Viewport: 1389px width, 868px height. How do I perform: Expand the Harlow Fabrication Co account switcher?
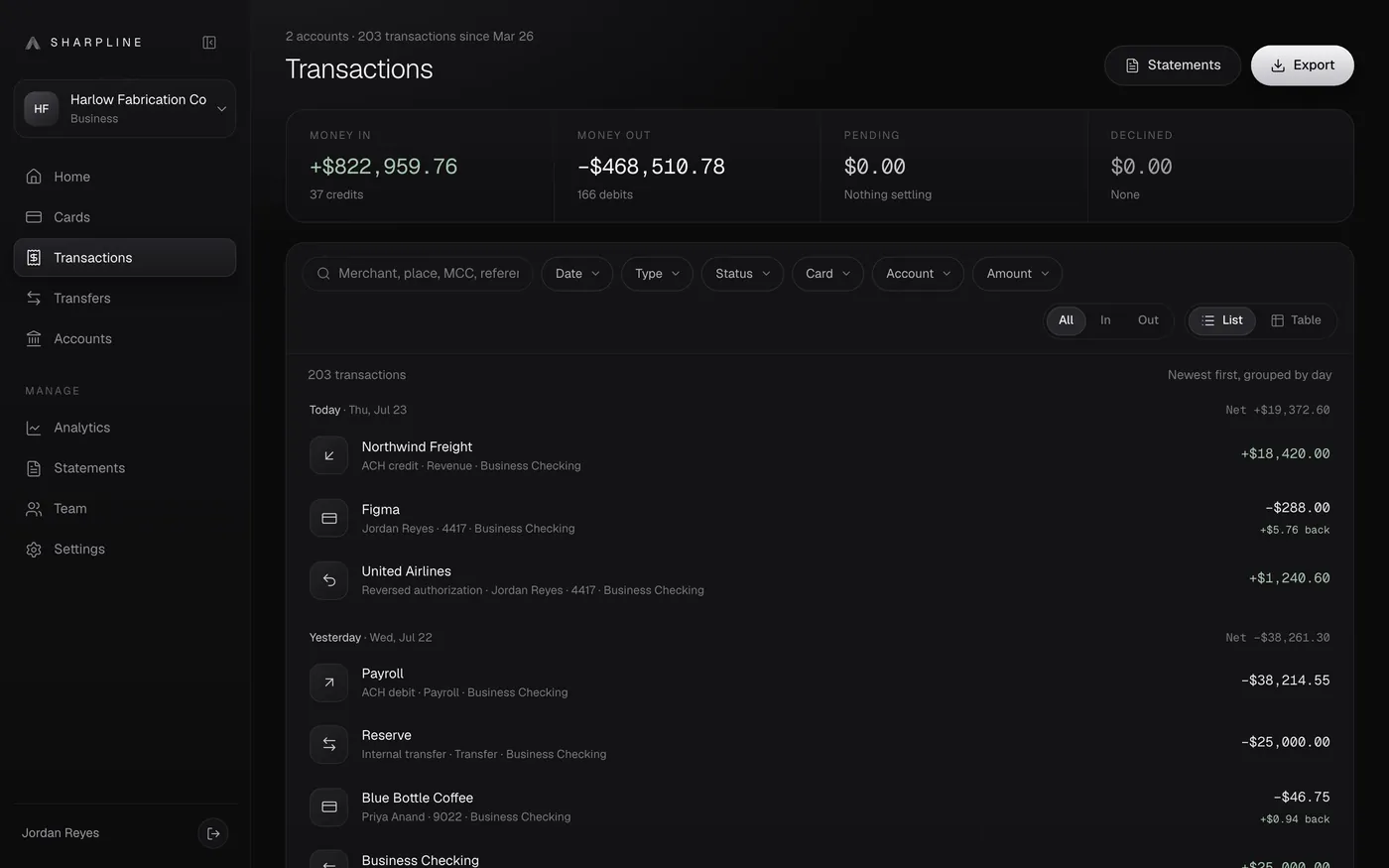[125, 109]
